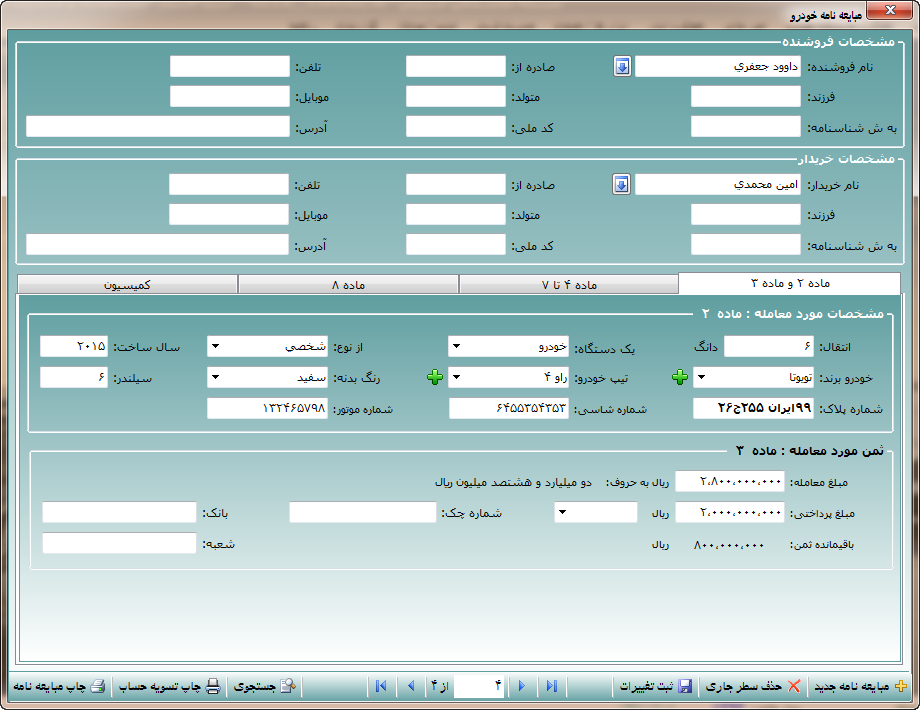
Task: Add new car brand with green plus
Action: click(680, 378)
